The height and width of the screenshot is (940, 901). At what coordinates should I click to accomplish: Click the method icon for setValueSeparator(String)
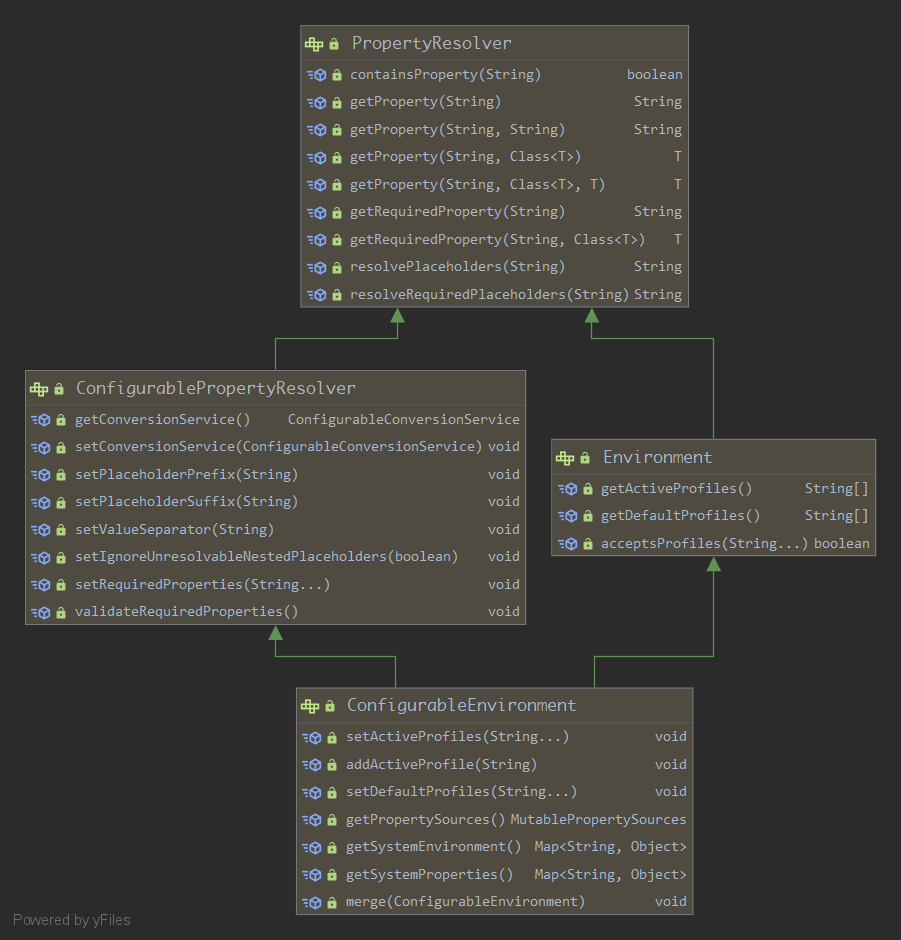click(41, 530)
